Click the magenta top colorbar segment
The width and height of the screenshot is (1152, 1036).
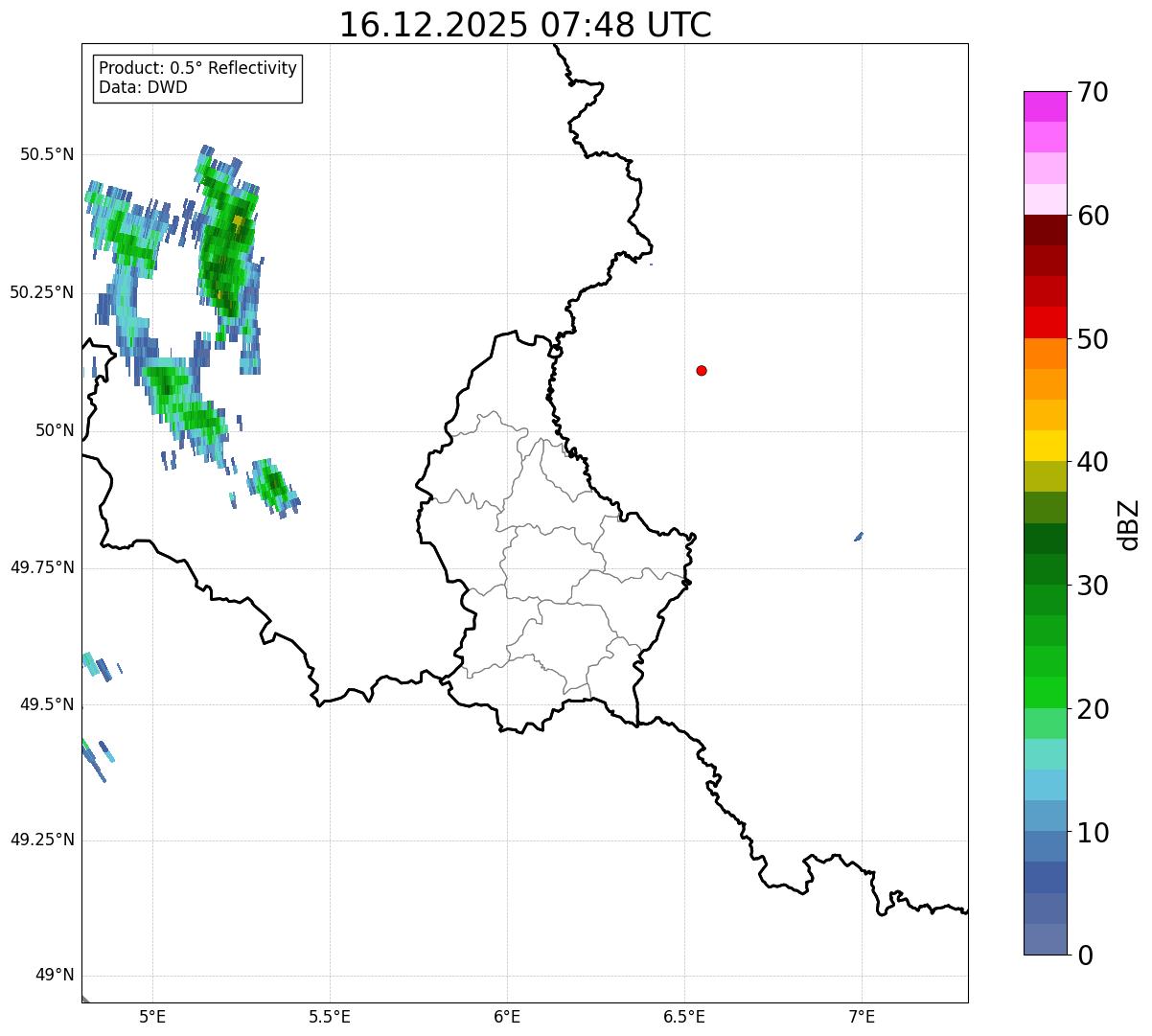pos(1045,106)
